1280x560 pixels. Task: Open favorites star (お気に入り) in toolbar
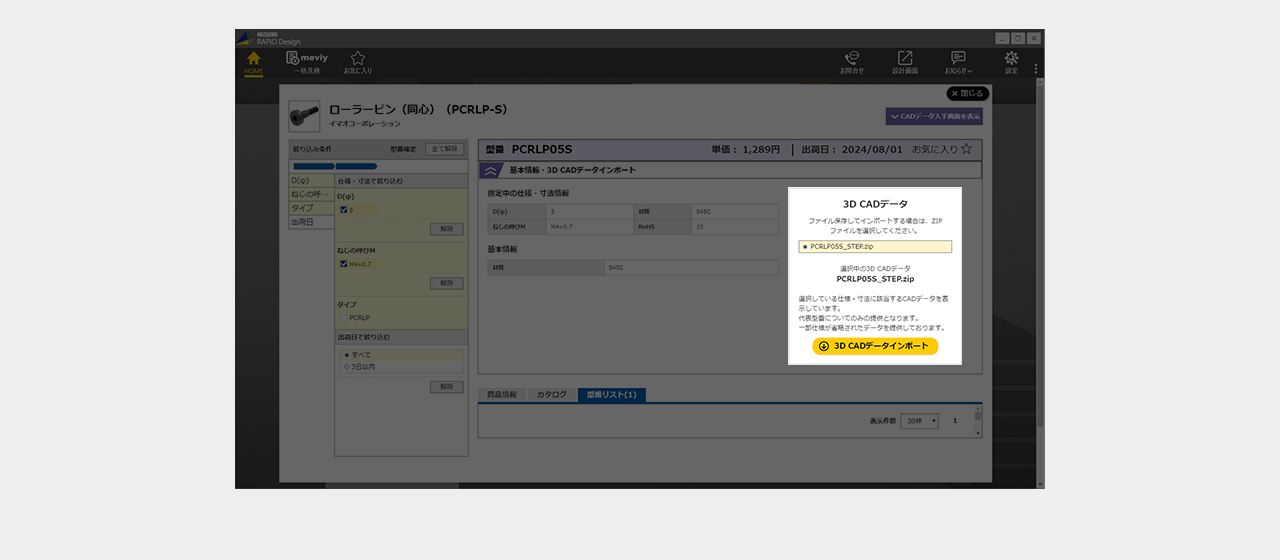(358, 62)
